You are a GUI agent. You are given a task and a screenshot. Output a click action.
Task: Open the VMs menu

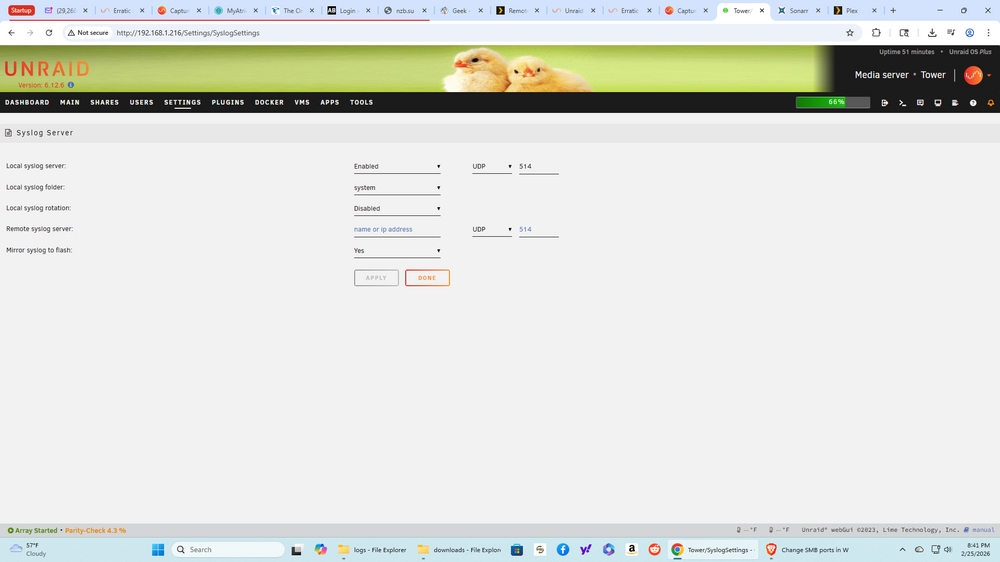coord(302,102)
